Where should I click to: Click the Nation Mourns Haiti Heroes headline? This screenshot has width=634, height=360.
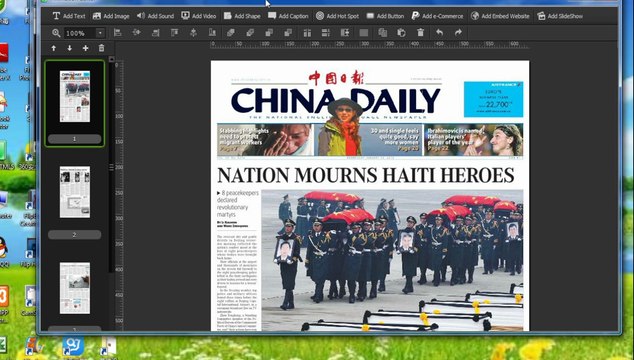tap(366, 176)
